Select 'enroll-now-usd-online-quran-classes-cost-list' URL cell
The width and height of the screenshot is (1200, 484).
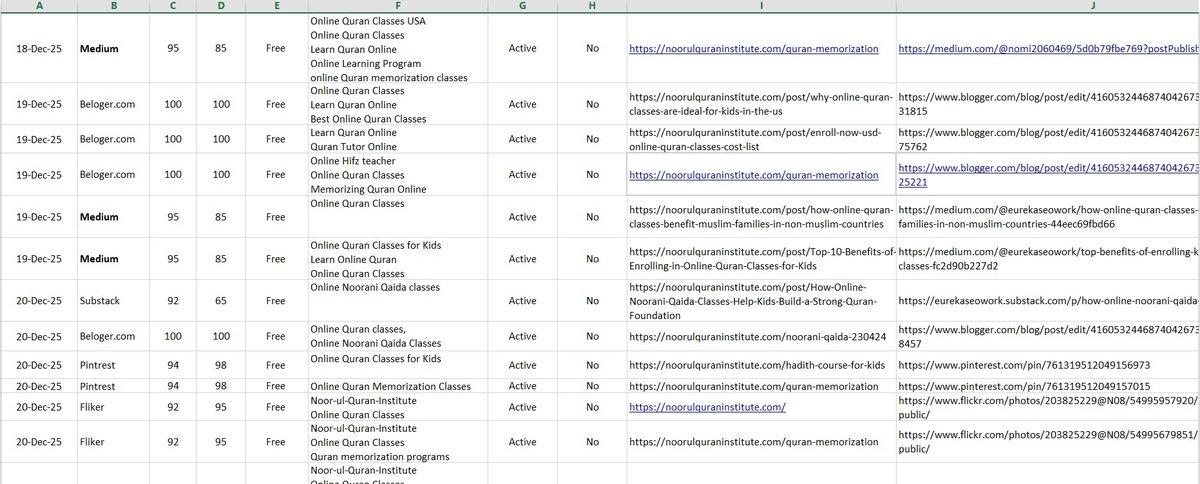click(761, 139)
